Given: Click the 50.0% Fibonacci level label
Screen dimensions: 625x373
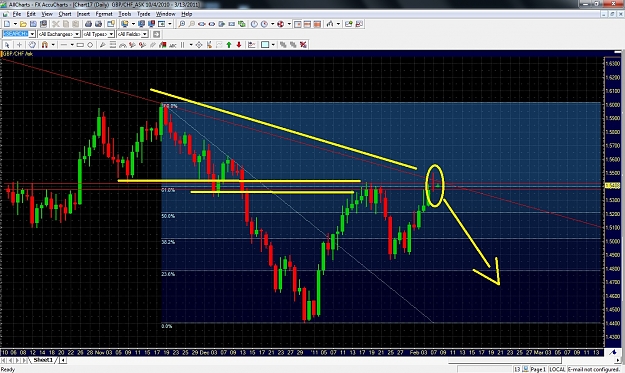Looking at the screenshot, I should pyautogui.click(x=168, y=216).
